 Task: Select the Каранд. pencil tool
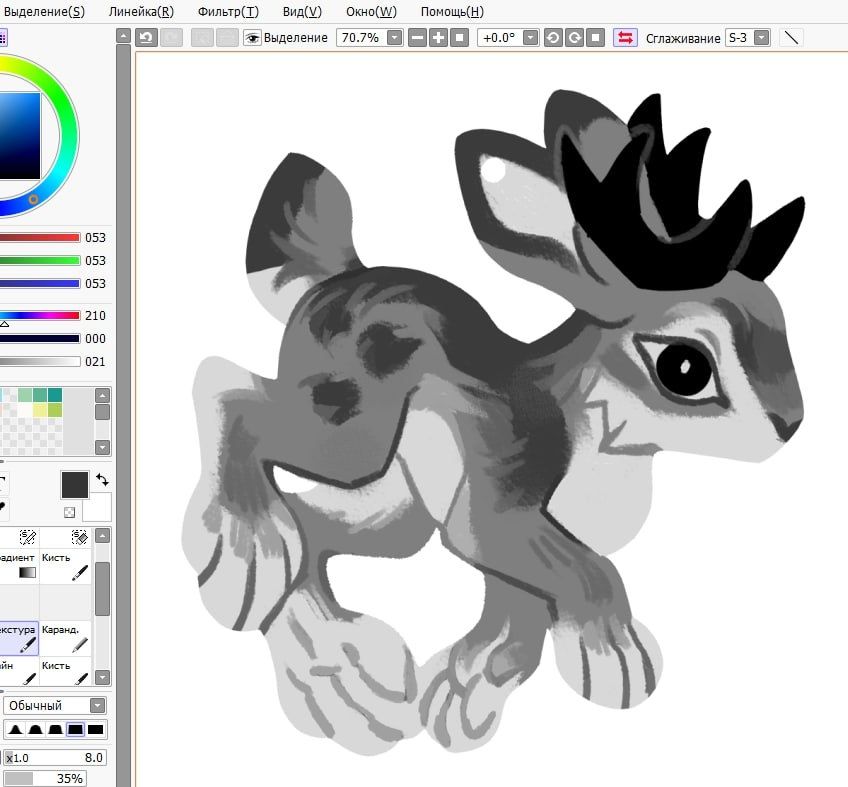pyautogui.click(x=65, y=638)
